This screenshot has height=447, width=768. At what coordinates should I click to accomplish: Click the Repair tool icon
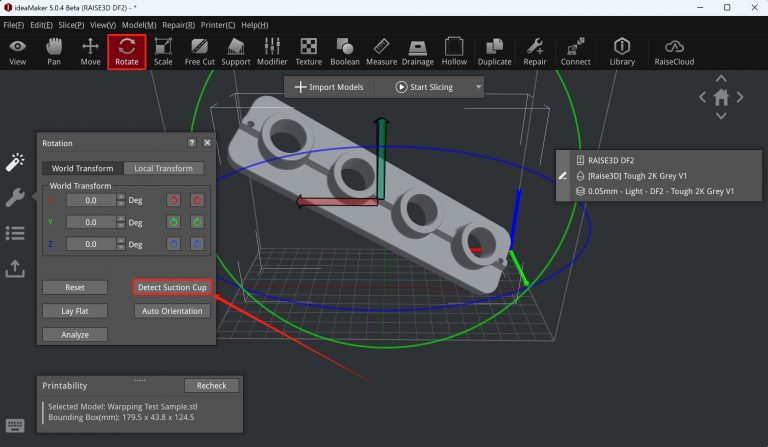click(534, 51)
